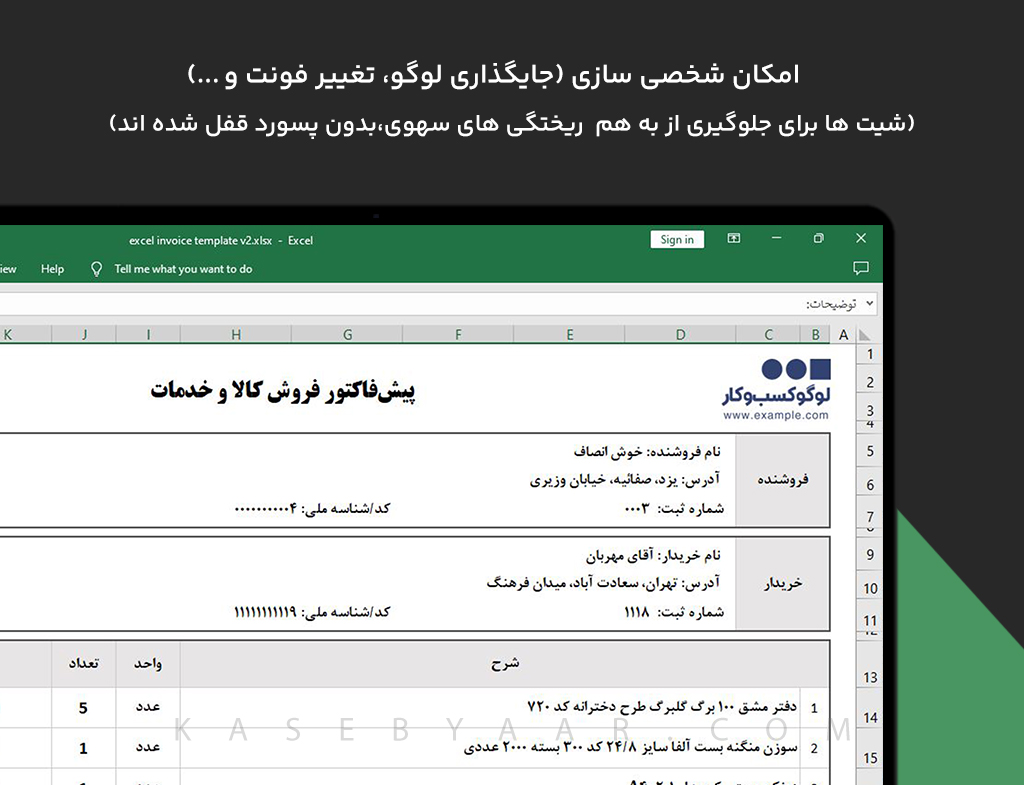The height and width of the screenshot is (785, 1024).
Task: Restore down the Excel window
Action: tap(818, 238)
